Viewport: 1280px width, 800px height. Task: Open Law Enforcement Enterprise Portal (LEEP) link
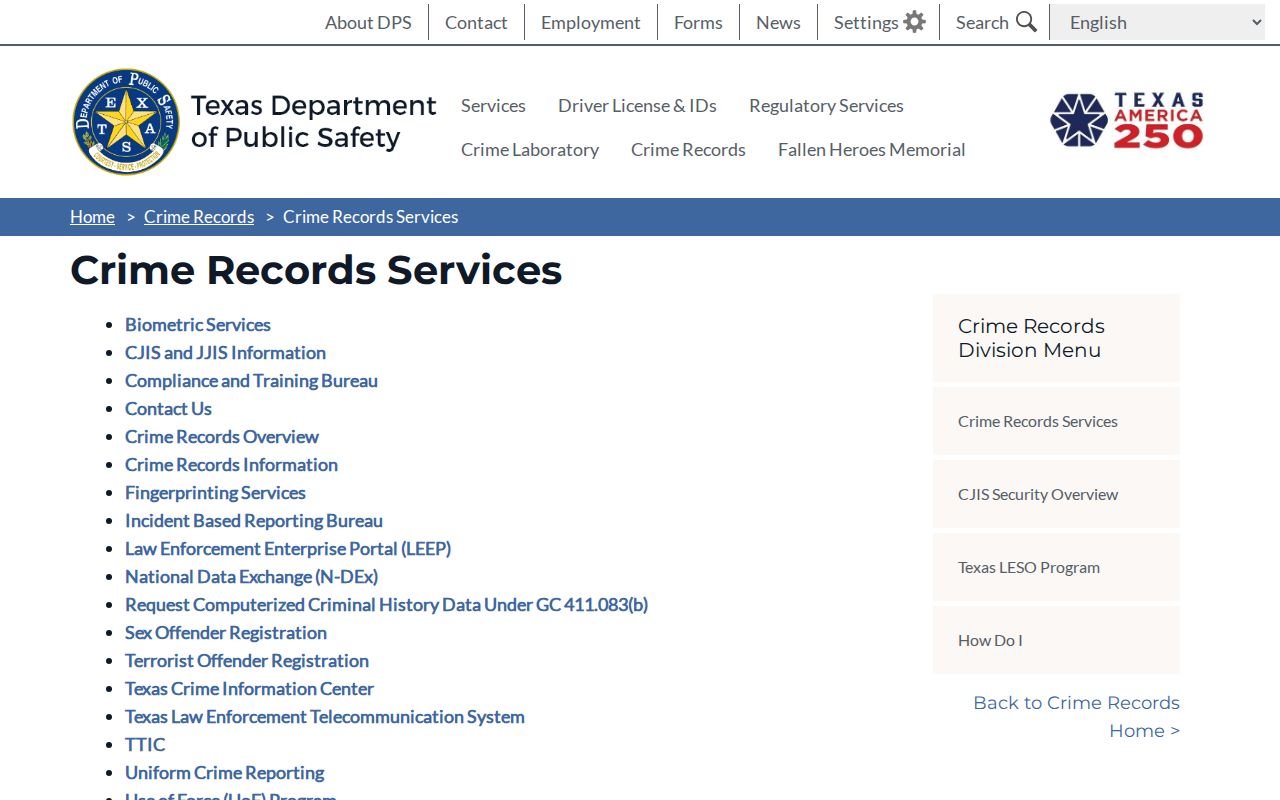(x=288, y=548)
